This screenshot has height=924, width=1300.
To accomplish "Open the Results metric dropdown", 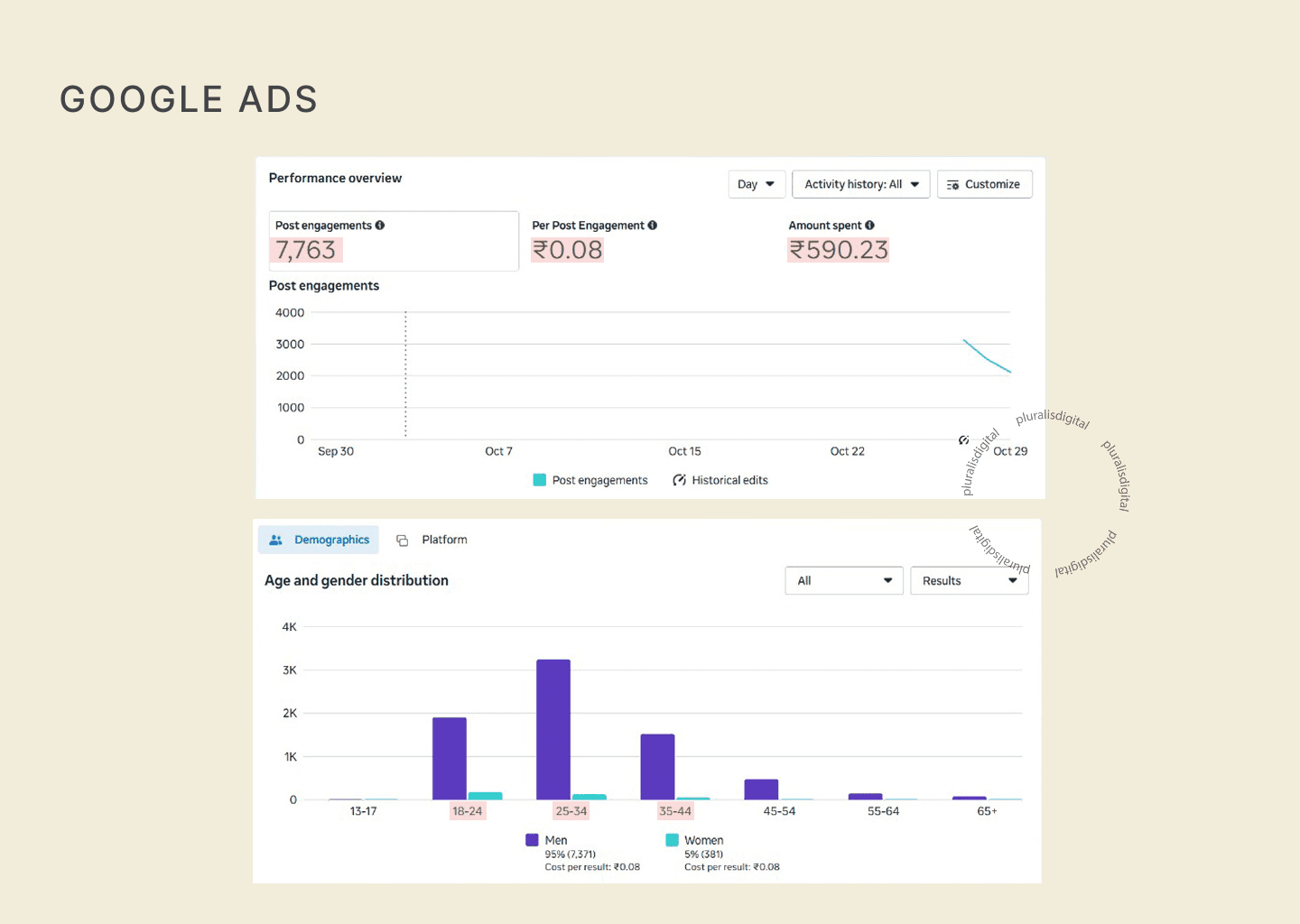I will (969, 581).
